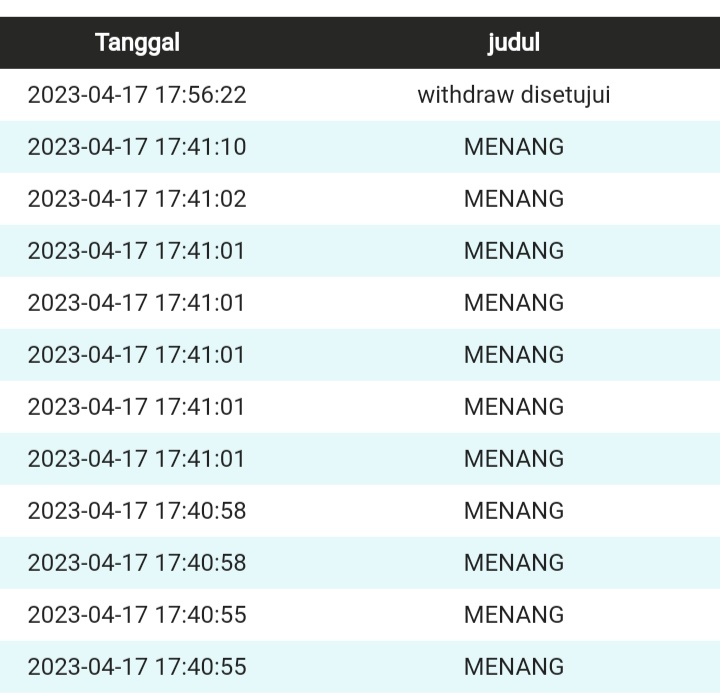The width and height of the screenshot is (720, 697).
Task: Click MENANG in the 17:41:02 row
Action: tap(514, 199)
